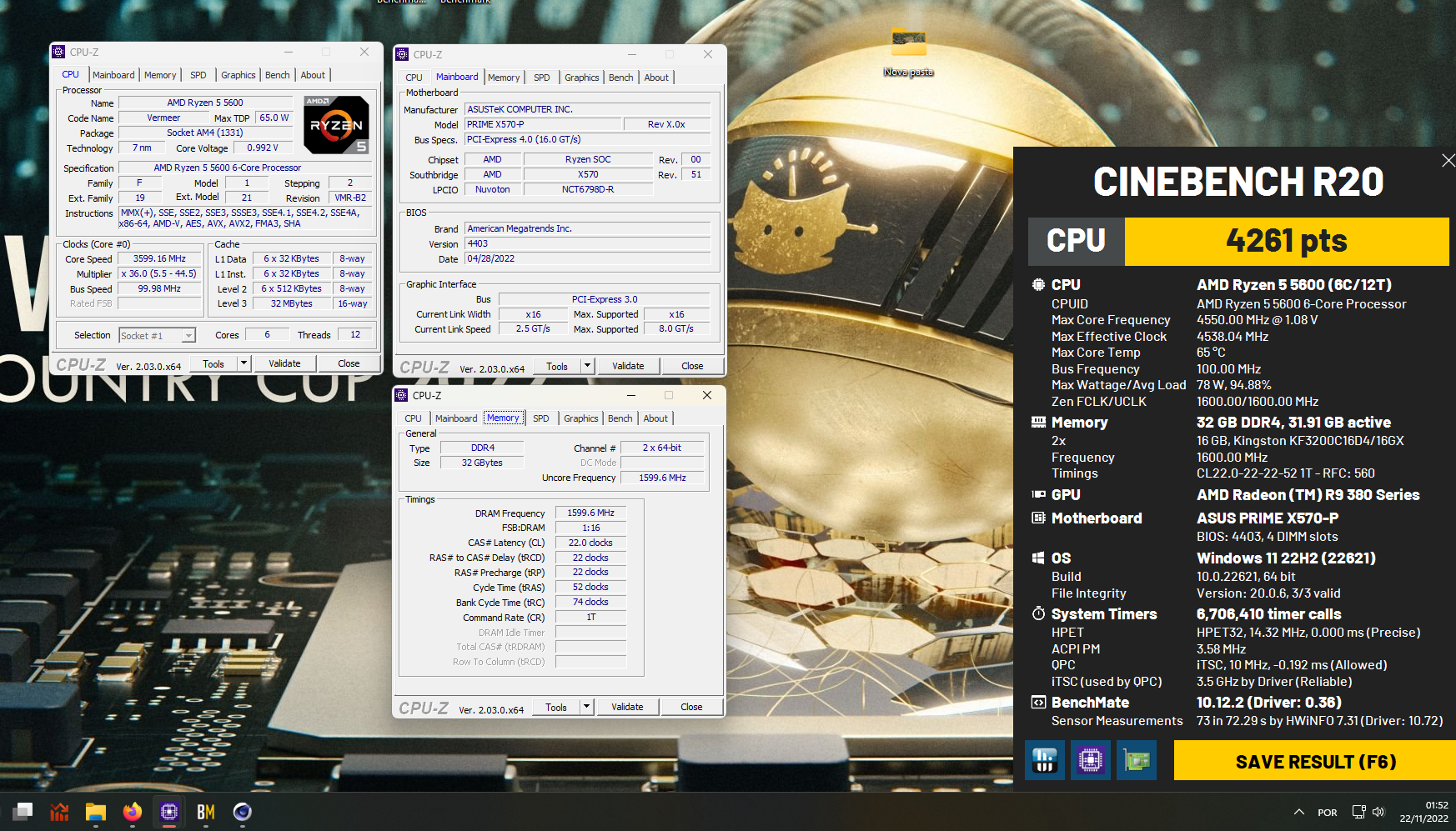
Task: Close the Cinebench R20 result panel
Action: pos(1448,160)
